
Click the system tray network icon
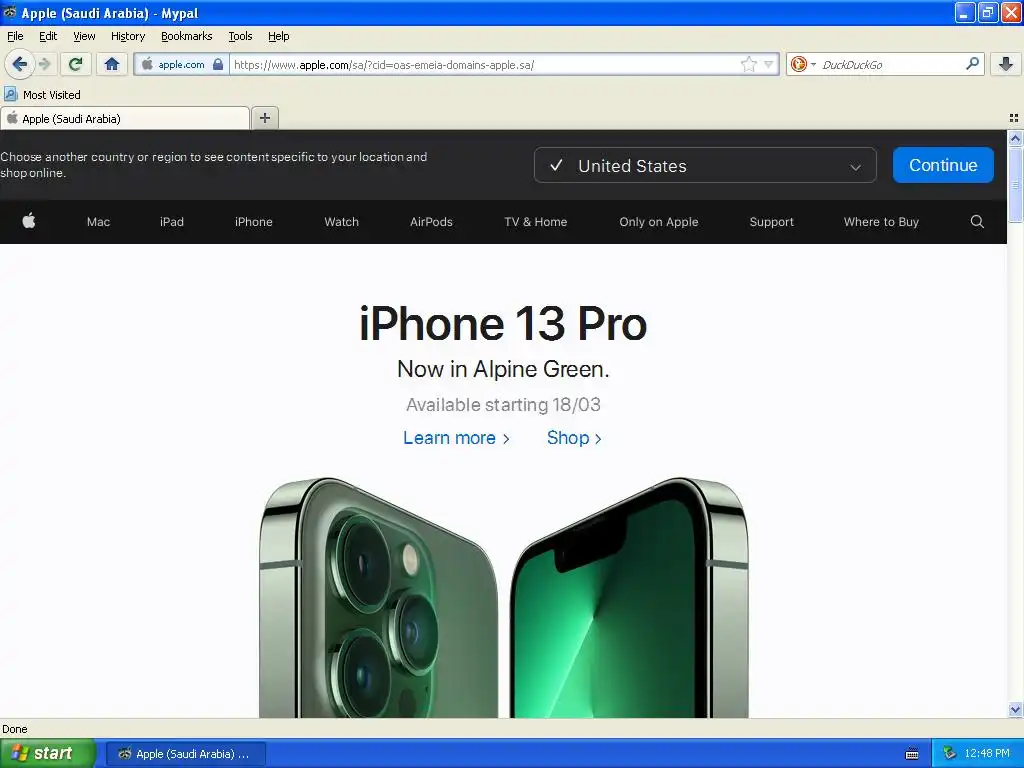click(x=949, y=753)
